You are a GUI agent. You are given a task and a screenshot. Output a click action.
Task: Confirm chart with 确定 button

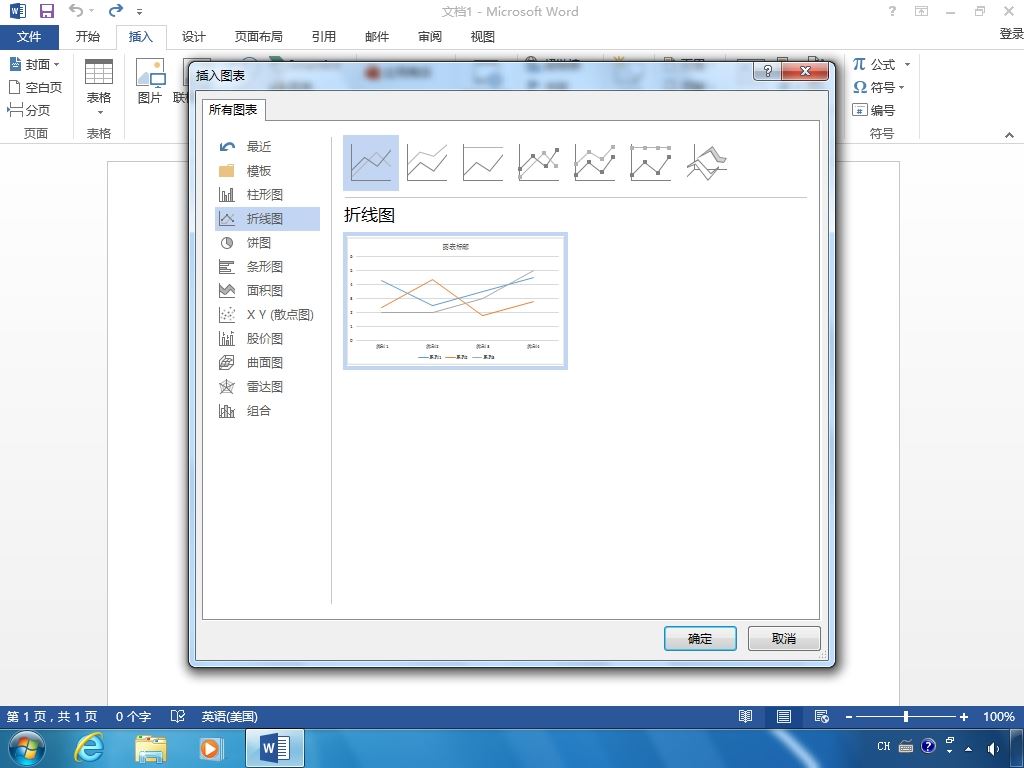click(x=700, y=638)
